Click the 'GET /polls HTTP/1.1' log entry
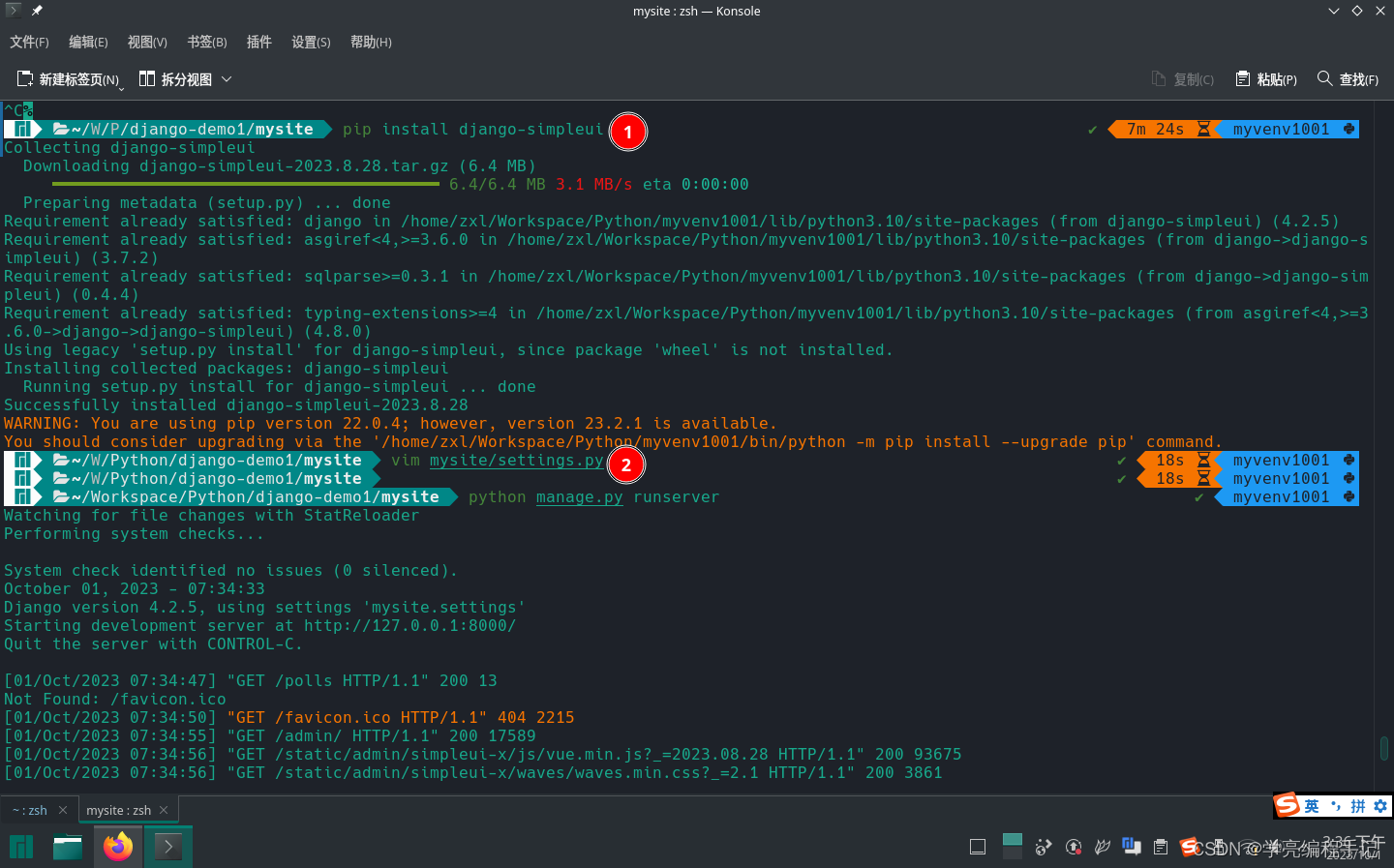 (250, 681)
